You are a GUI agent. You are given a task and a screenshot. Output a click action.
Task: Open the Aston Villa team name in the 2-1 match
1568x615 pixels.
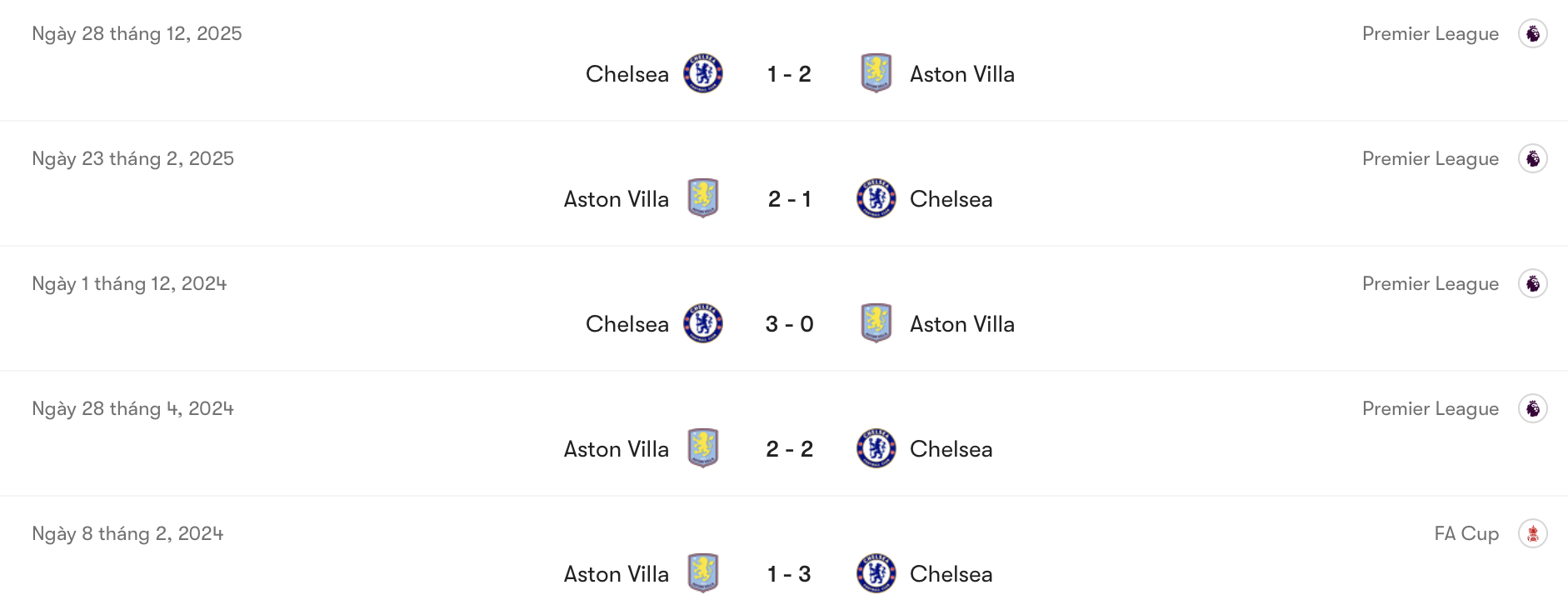pyautogui.click(x=617, y=199)
